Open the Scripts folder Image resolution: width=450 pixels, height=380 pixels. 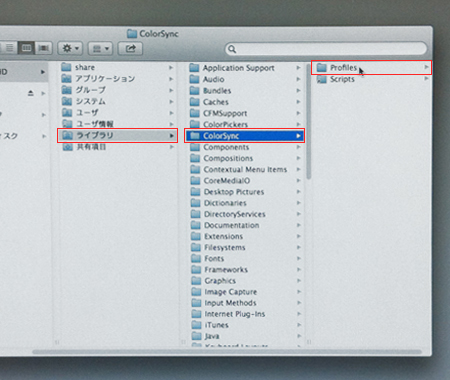[x=372, y=79]
